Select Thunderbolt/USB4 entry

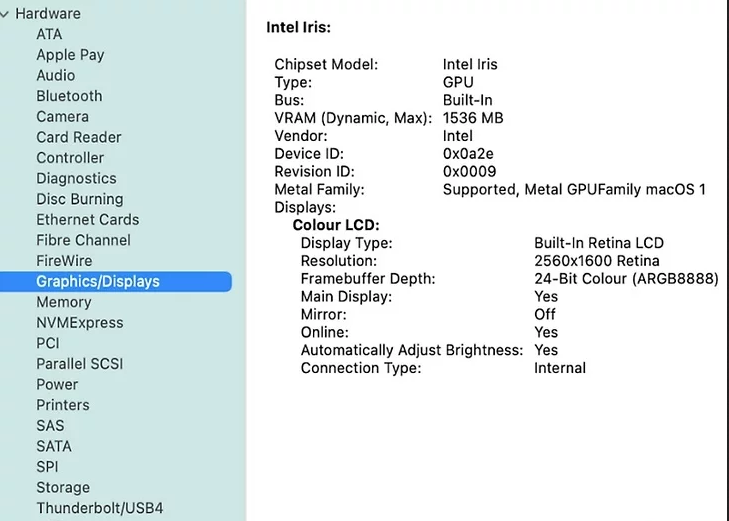99,508
